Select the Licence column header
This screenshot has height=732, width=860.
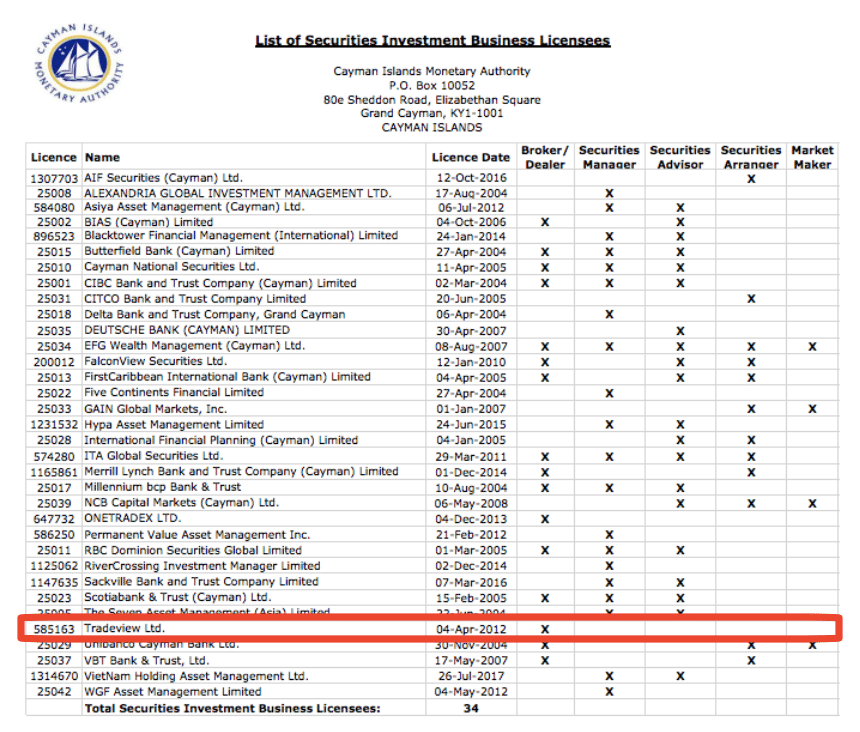click(54, 157)
